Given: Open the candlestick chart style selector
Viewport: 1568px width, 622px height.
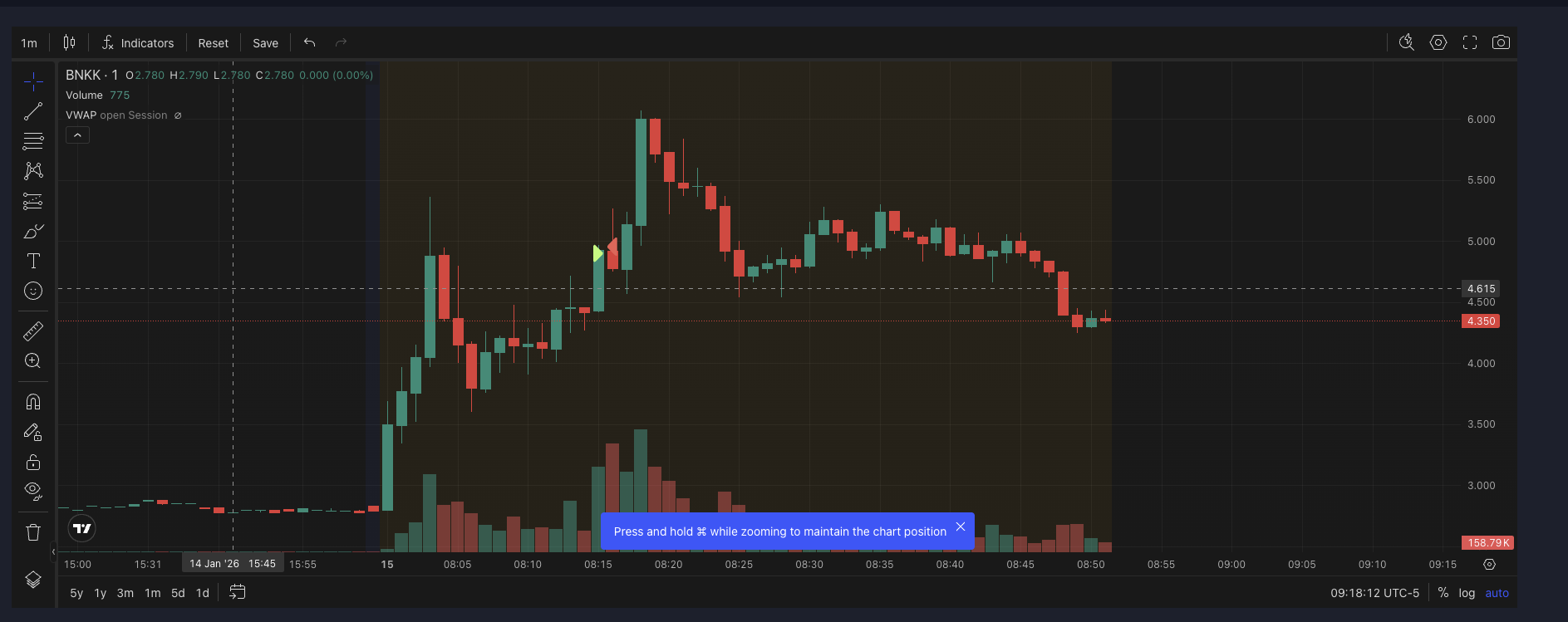Looking at the screenshot, I should (x=70, y=42).
